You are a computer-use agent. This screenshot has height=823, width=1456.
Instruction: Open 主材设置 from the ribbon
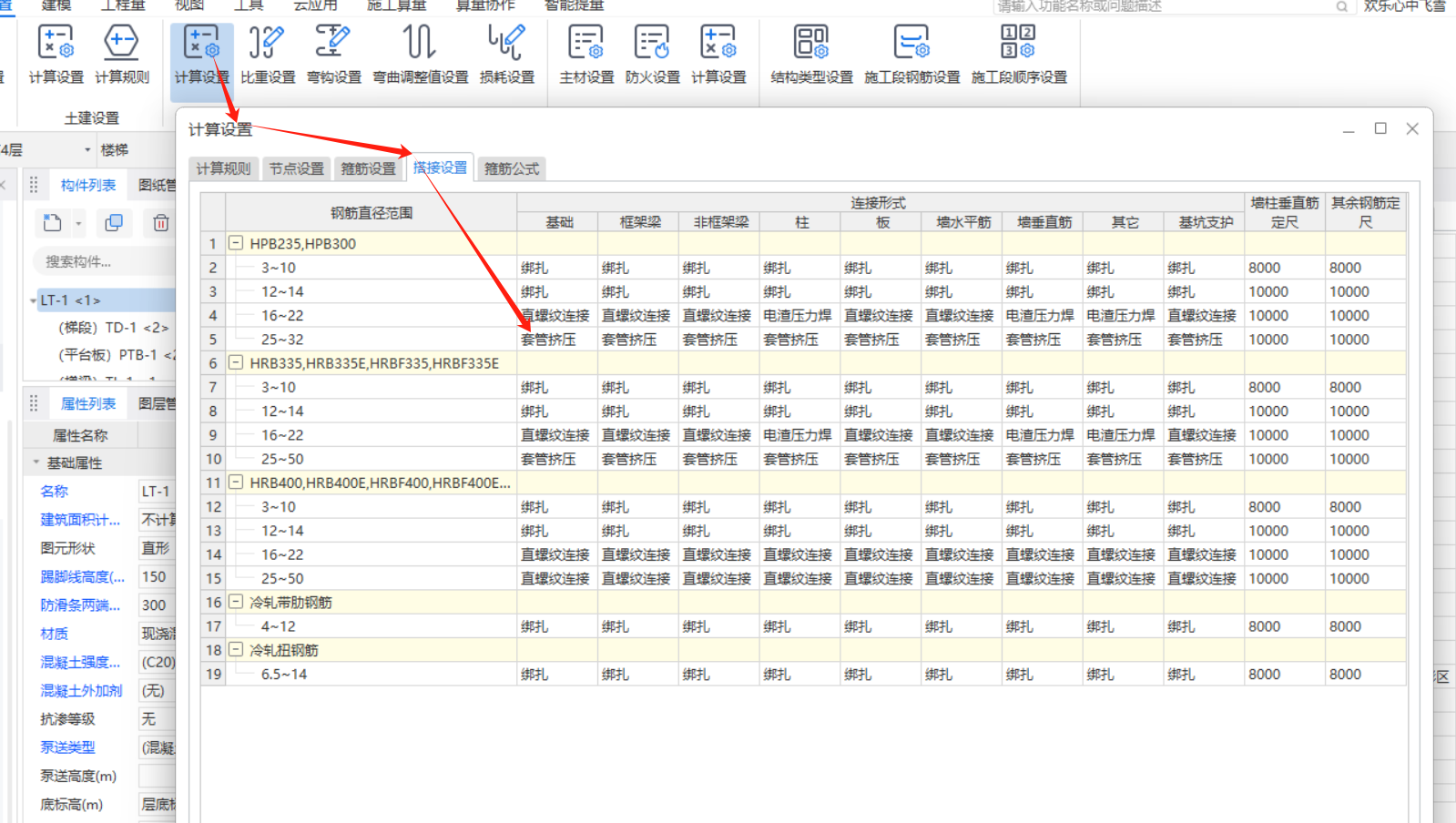coord(586,55)
